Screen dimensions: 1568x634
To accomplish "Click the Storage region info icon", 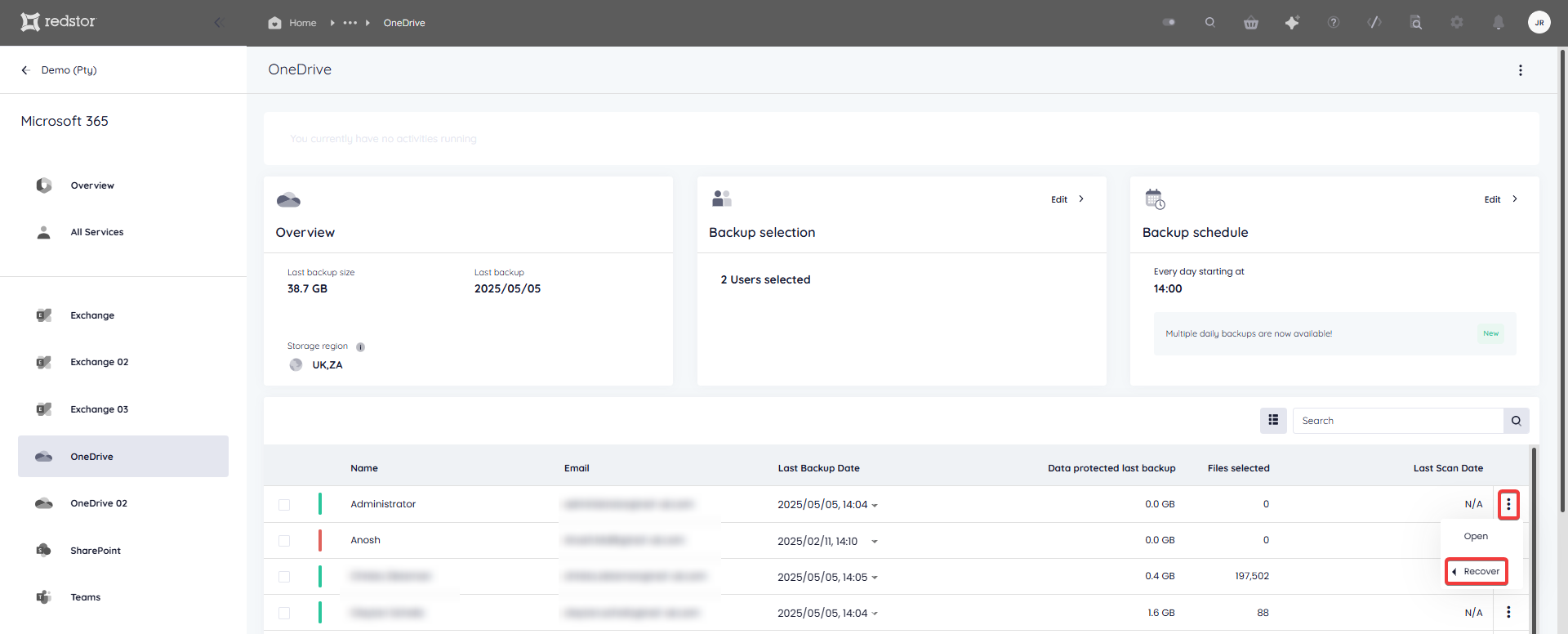I will 360,346.
